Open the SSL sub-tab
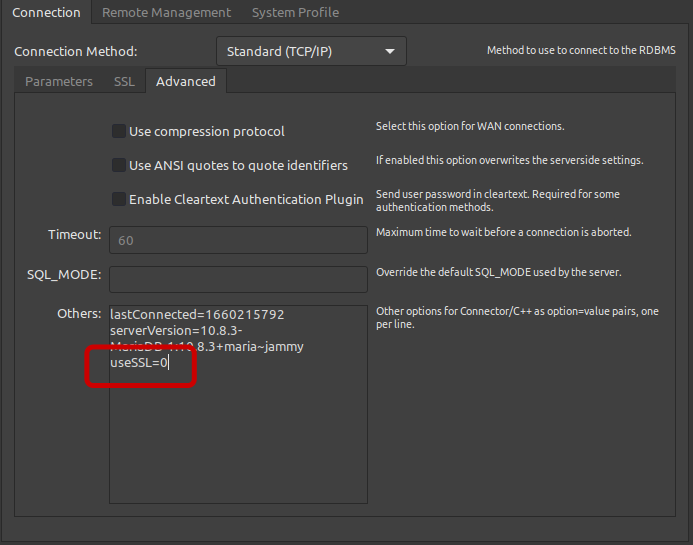693x545 pixels. 124,82
